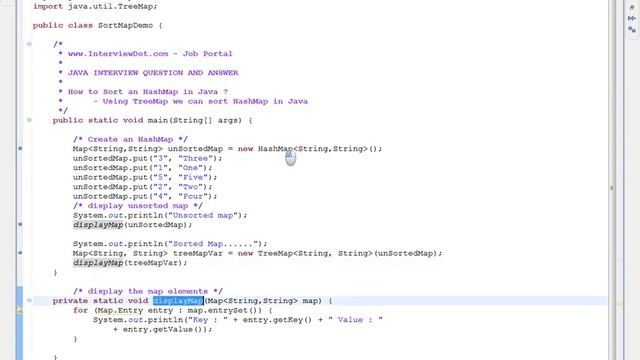Click 'JAVA INTERVIEW QUESTION AND ANSWER' comment
The width and height of the screenshot is (640, 360).
point(153,73)
